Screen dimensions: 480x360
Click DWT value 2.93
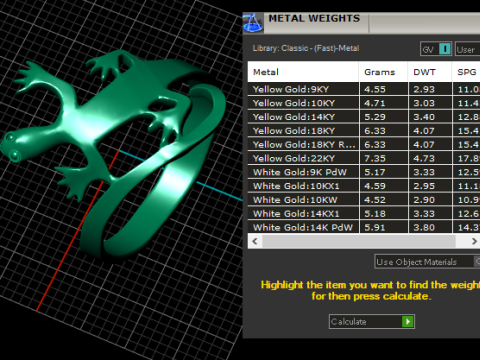(x=424, y=89)
